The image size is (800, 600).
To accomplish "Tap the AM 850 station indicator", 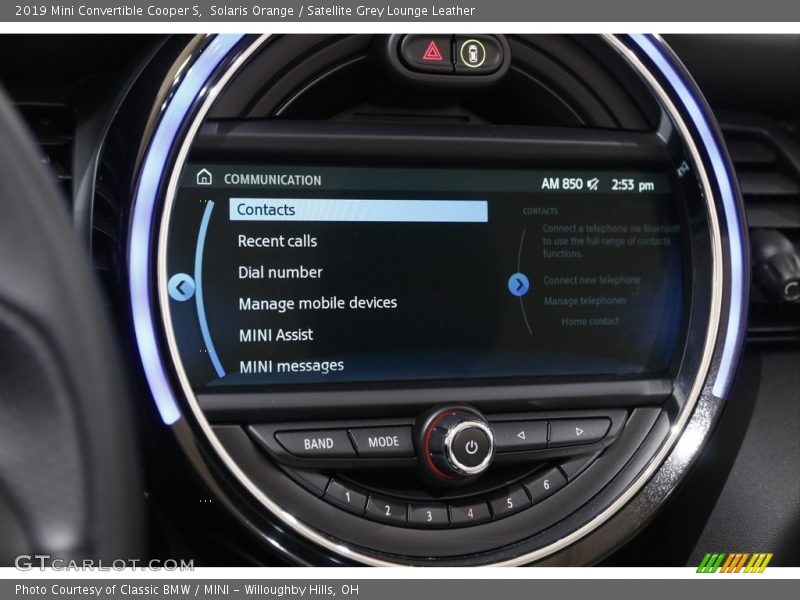I will pos(562,183).
